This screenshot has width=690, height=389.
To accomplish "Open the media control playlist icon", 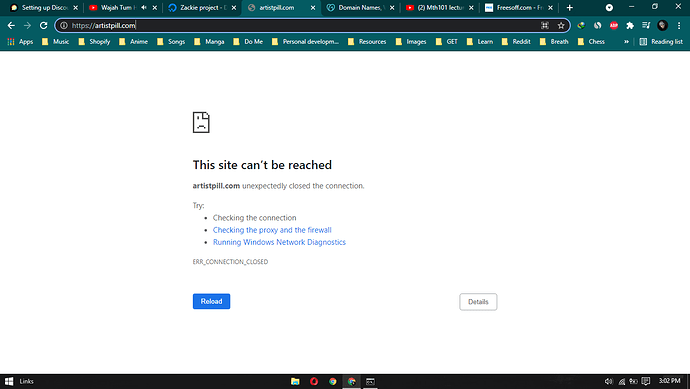I will point(646,26).
